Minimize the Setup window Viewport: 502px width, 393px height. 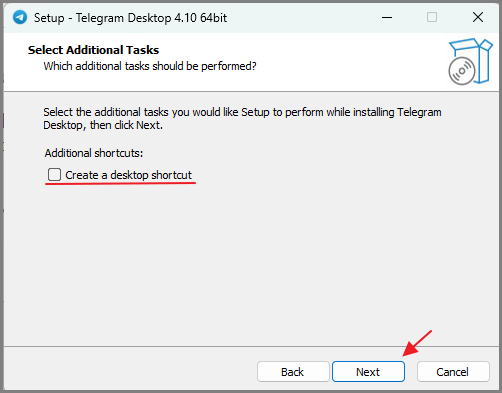[x=387, y=17]
